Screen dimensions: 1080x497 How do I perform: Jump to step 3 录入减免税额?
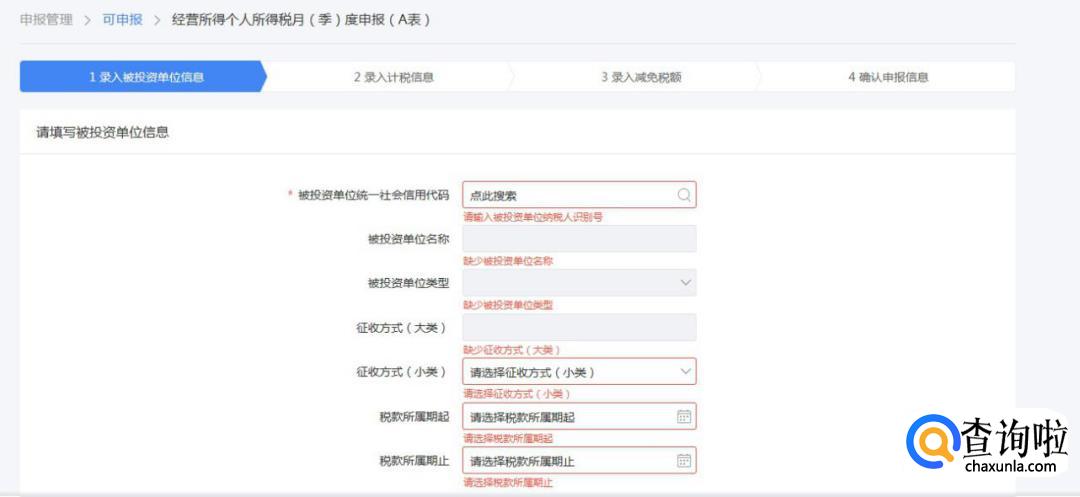coord(641,77)
